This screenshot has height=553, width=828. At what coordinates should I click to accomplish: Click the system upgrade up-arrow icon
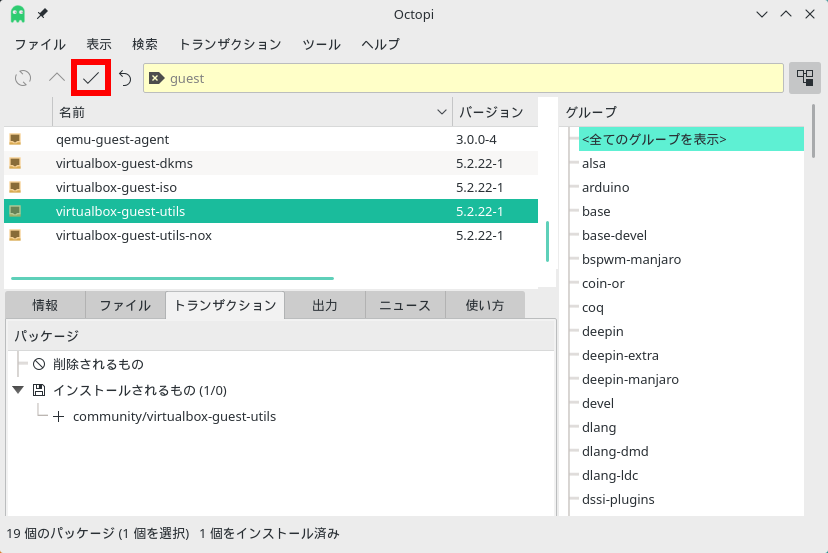pos(57,78)
